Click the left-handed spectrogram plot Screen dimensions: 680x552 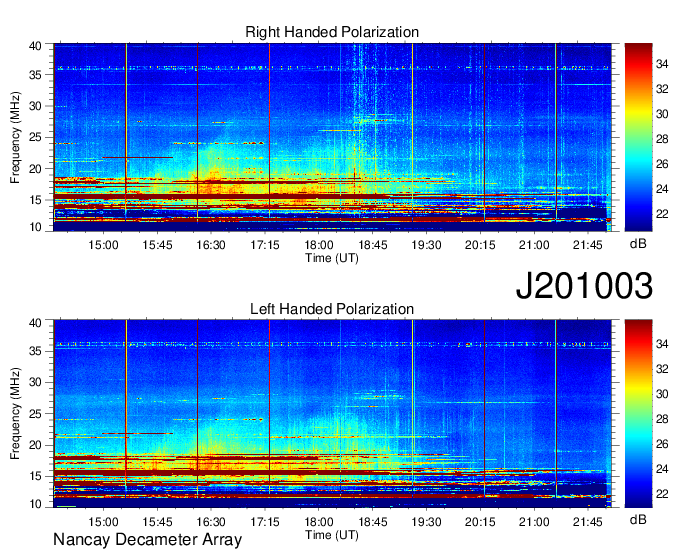pos(333,414)
